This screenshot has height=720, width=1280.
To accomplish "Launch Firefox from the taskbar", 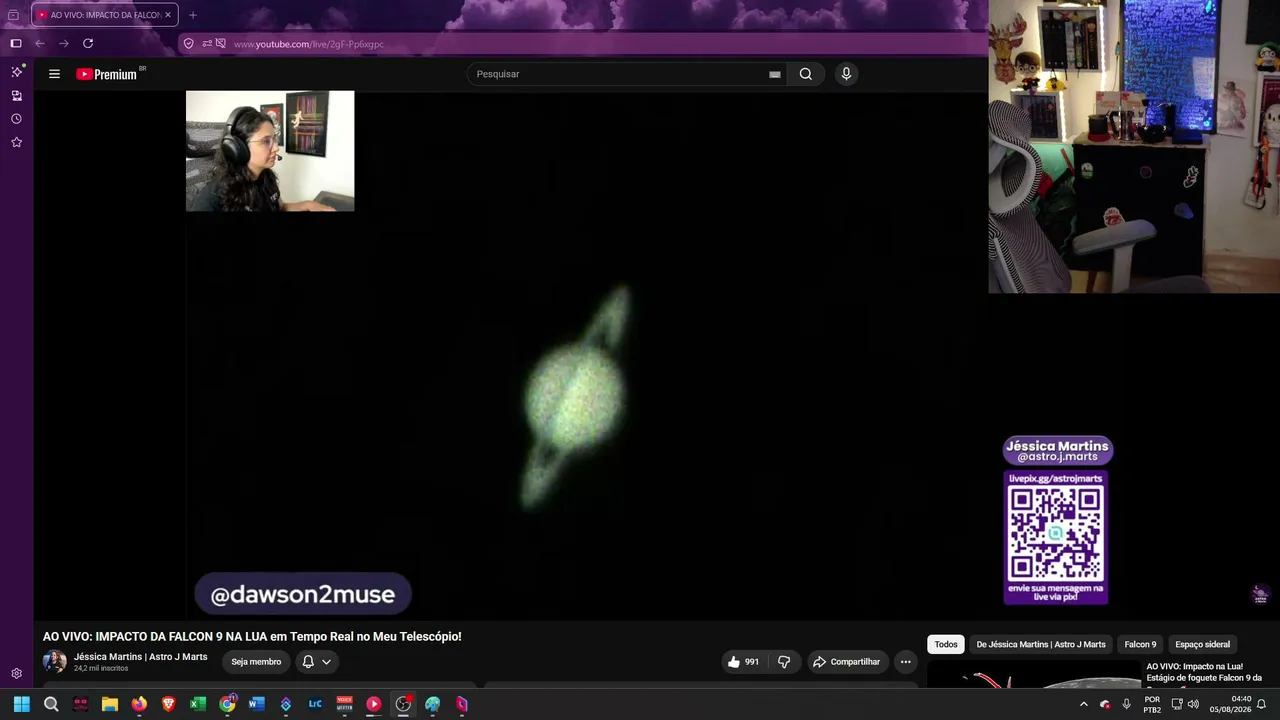I will click(139, 704).
